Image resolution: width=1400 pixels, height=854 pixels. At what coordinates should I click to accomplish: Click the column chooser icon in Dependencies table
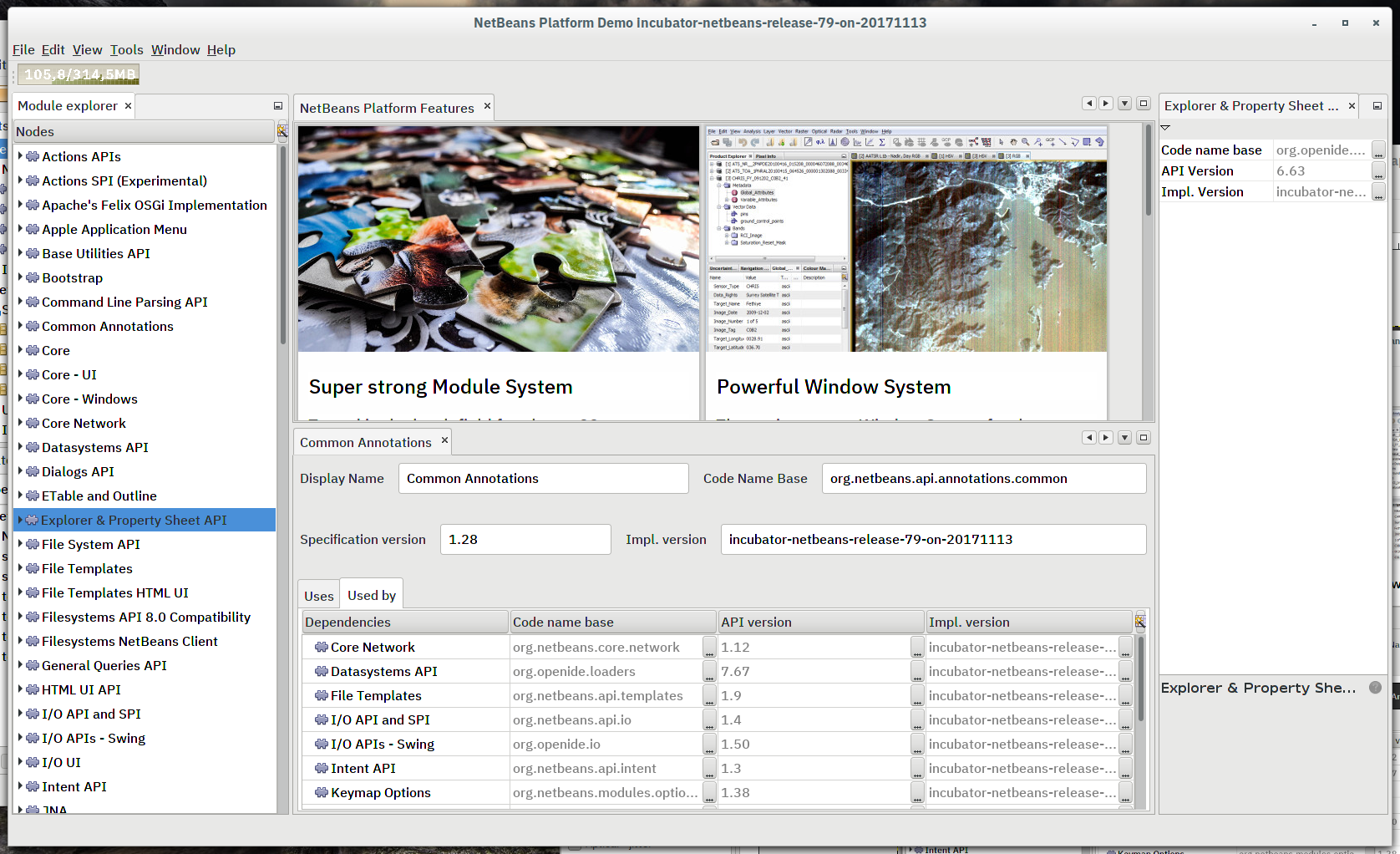1140,622
